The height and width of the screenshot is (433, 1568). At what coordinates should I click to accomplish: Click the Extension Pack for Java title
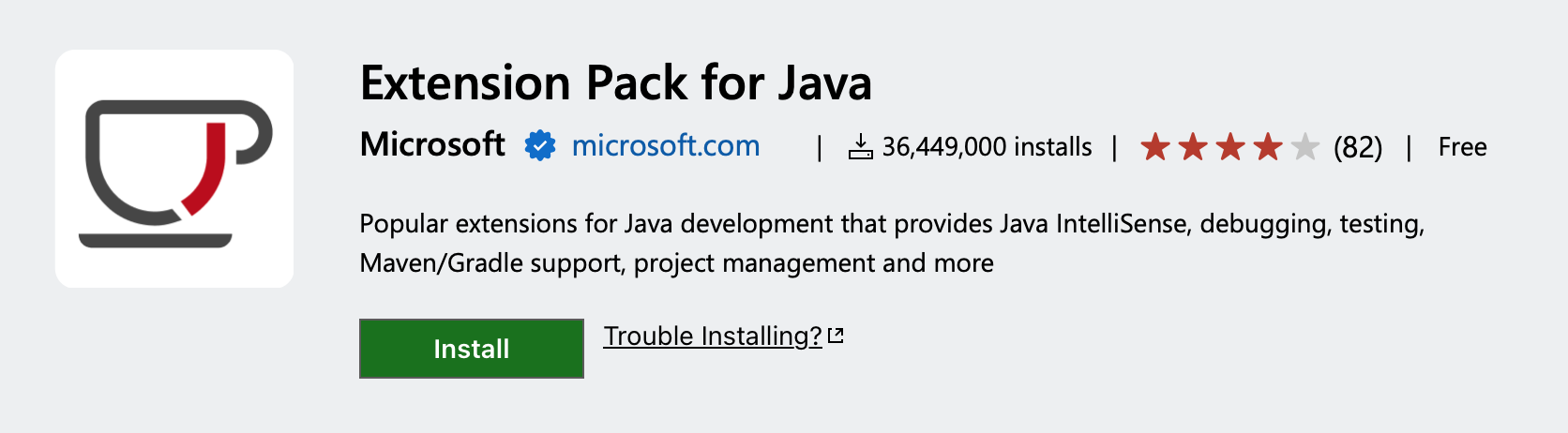(x=616, y=82)
